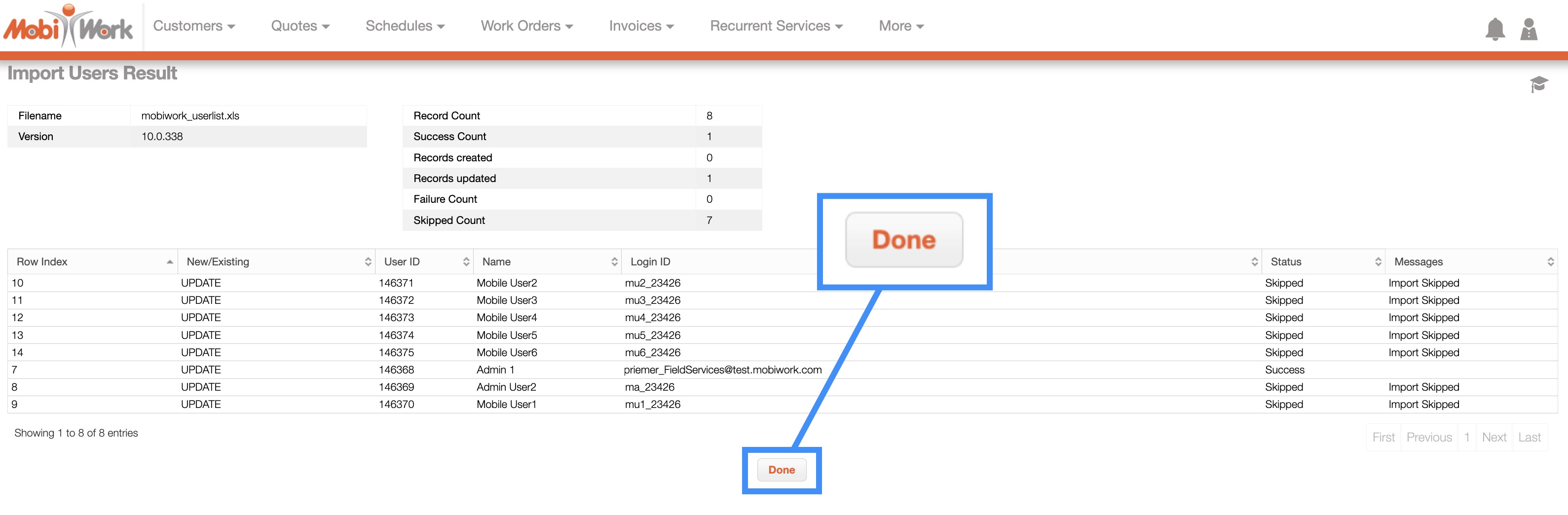Expand the Schedules dropdown menu

[x=405, y=26]
